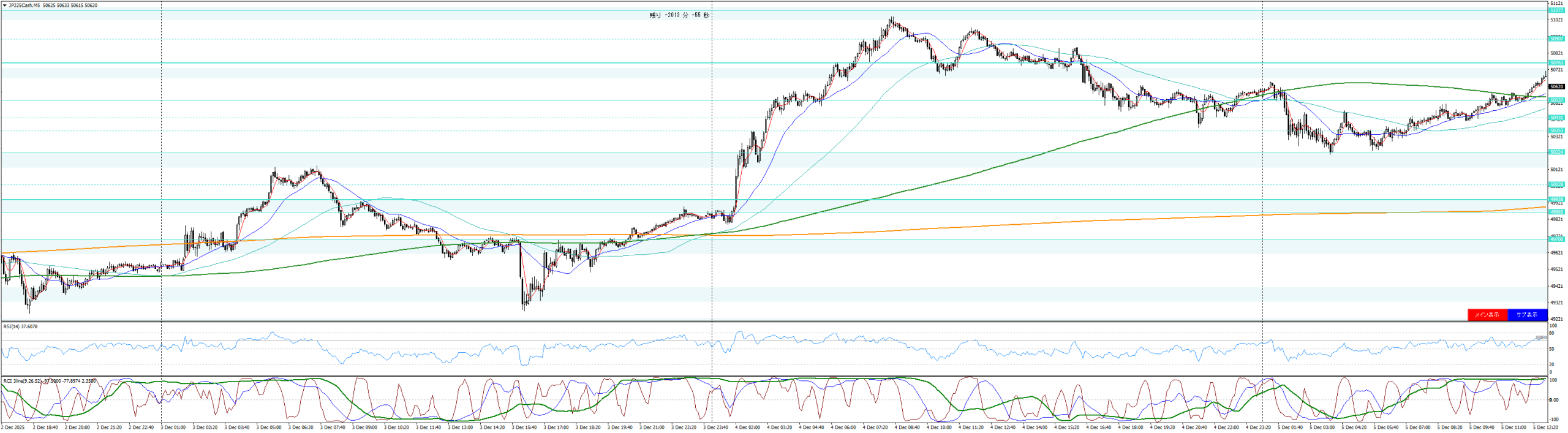The height and width of the screenshot is (433, 1568).
Task: Click the 5 Dec 12:20 time axis label
Action: click(1545, 427)
